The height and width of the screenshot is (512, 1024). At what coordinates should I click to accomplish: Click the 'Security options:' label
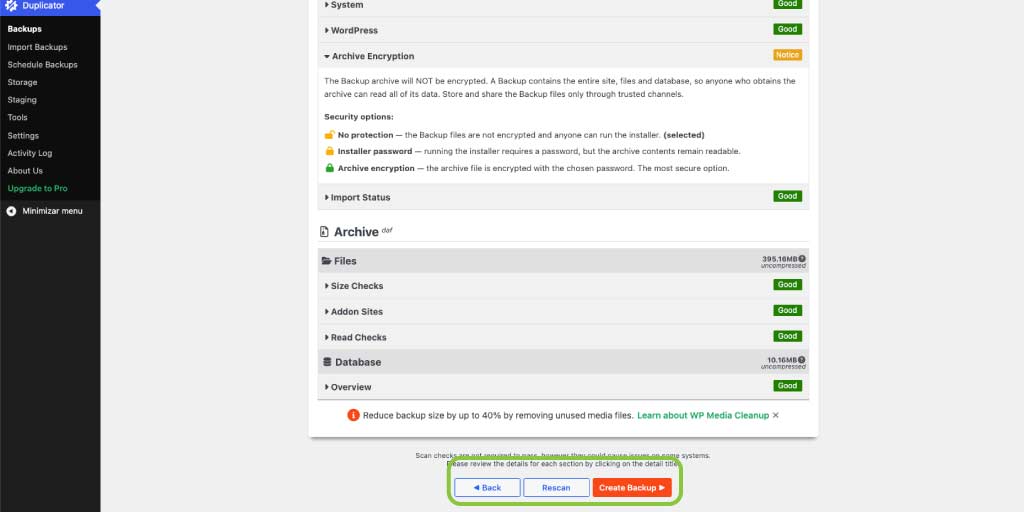pos(359,117)
